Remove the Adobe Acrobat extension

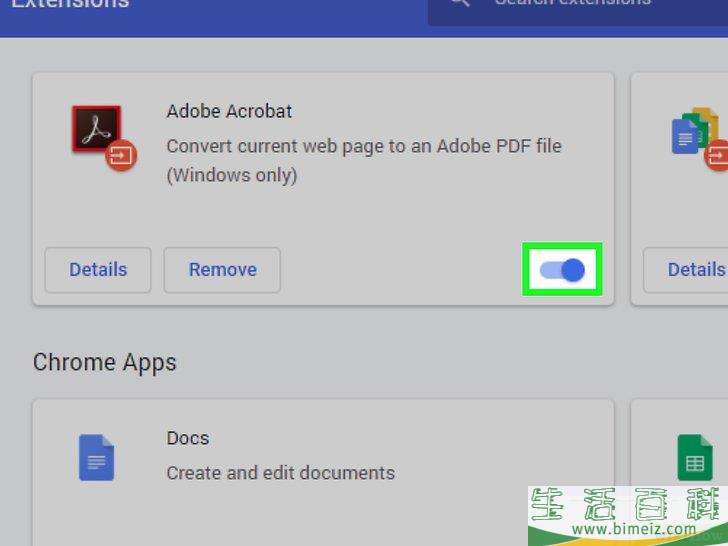(x=222, y=270)
